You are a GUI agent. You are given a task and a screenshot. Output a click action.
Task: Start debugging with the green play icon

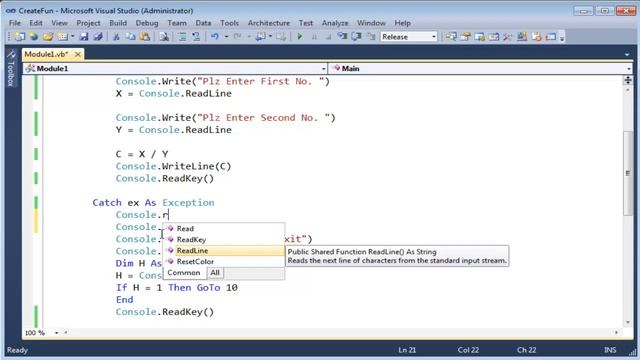(300, 37)
